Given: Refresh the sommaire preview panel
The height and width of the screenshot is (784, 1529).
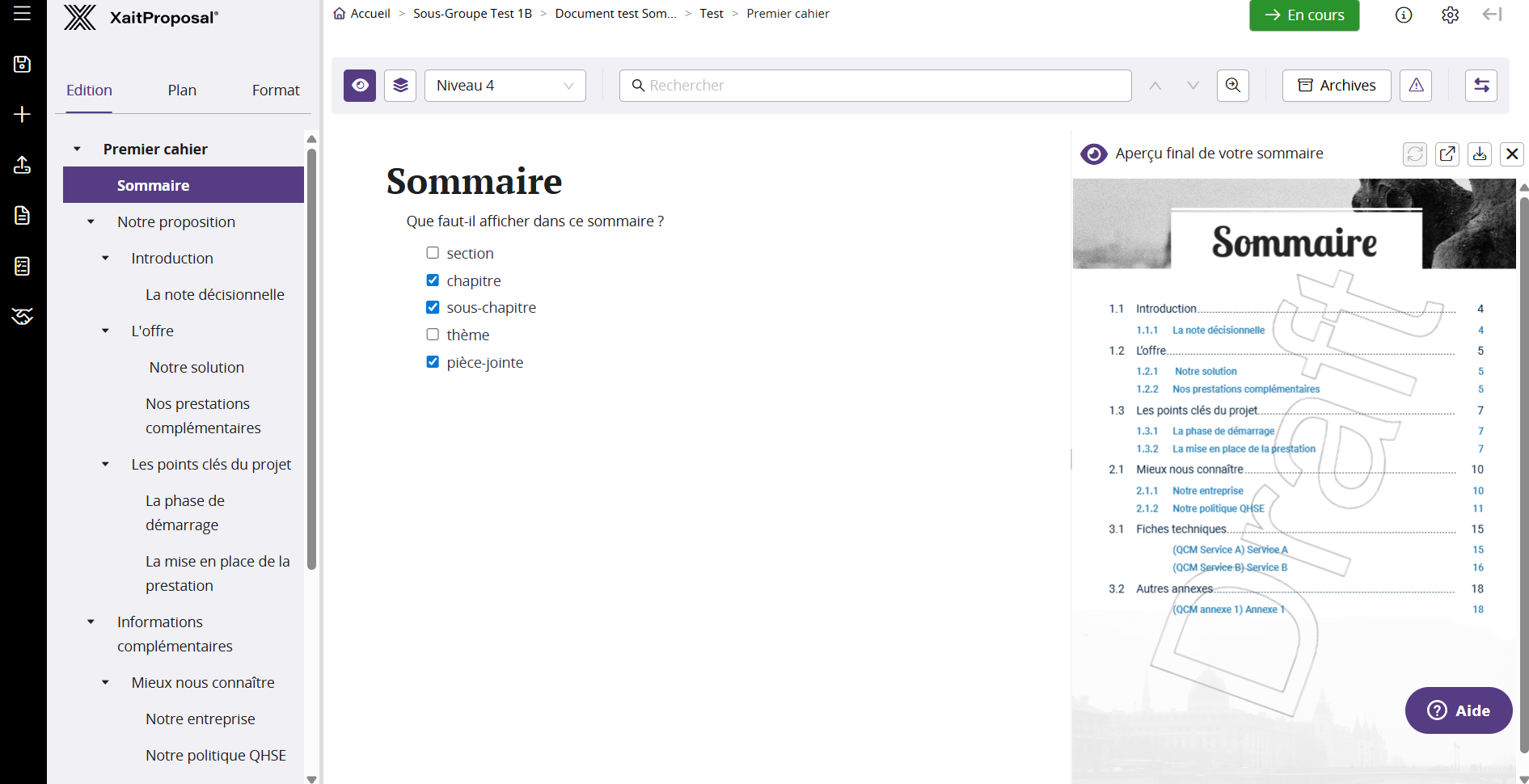Looking at the screenshot, I should [1415, 154].
